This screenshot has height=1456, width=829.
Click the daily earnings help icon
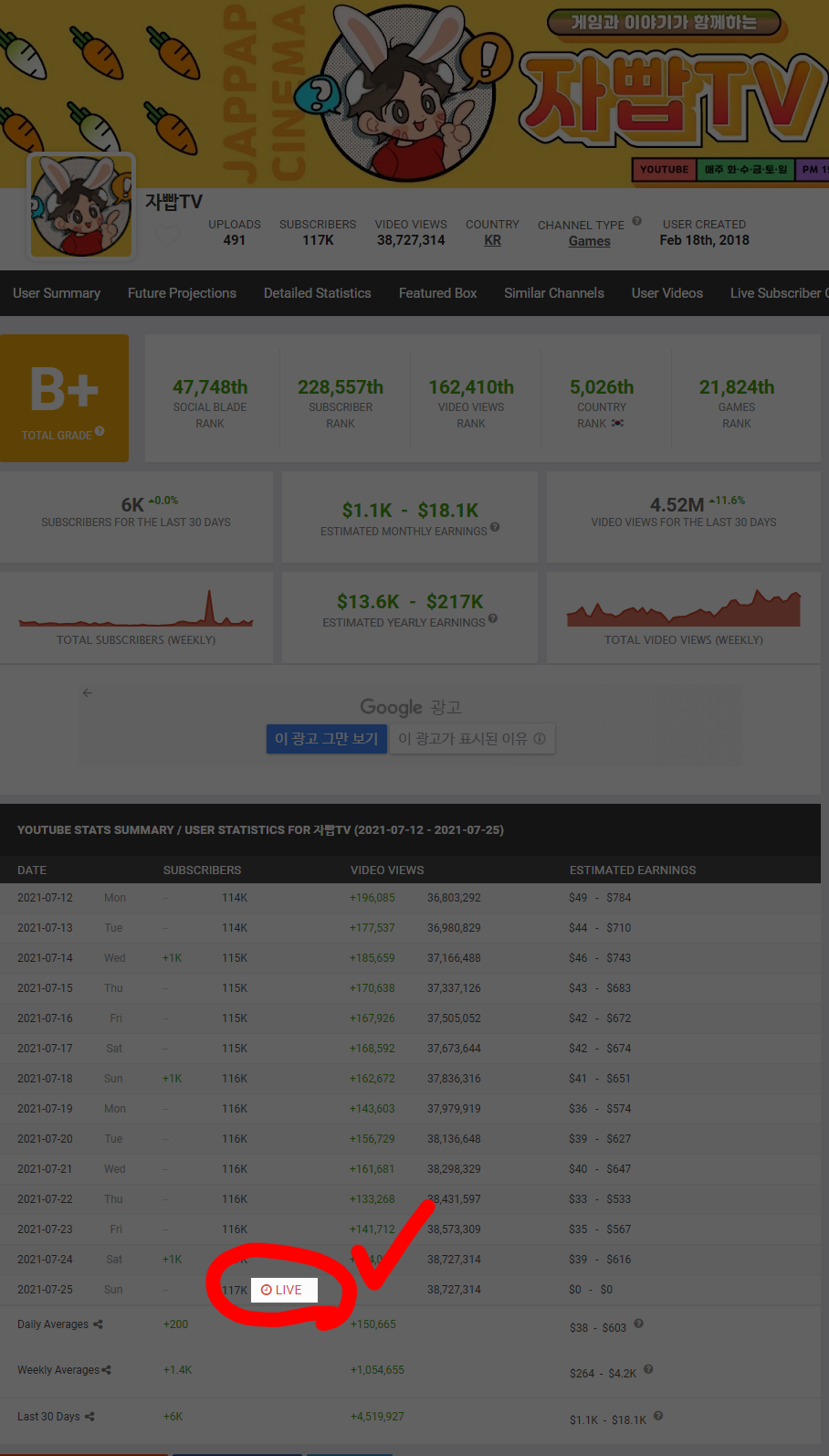click(639, 1324)
